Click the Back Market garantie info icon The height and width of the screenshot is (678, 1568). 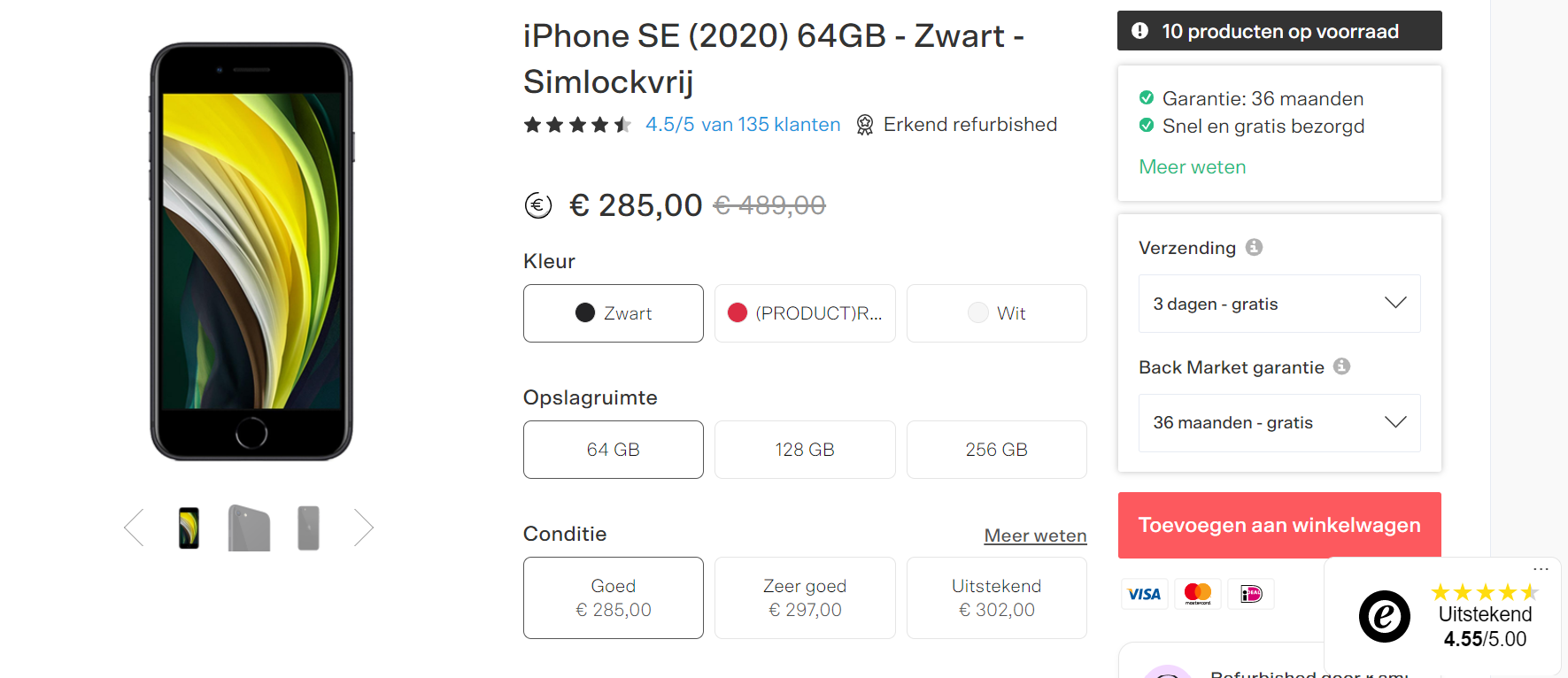pos(1341,366)
